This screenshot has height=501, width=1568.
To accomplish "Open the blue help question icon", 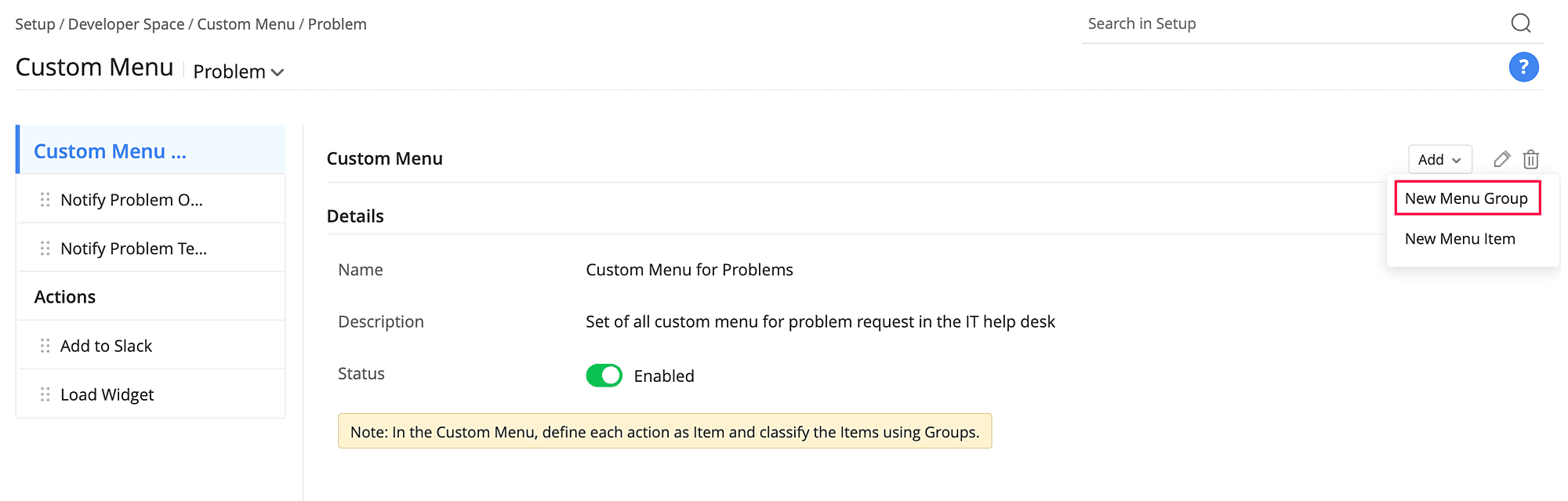I will [x=1523, y=67].
